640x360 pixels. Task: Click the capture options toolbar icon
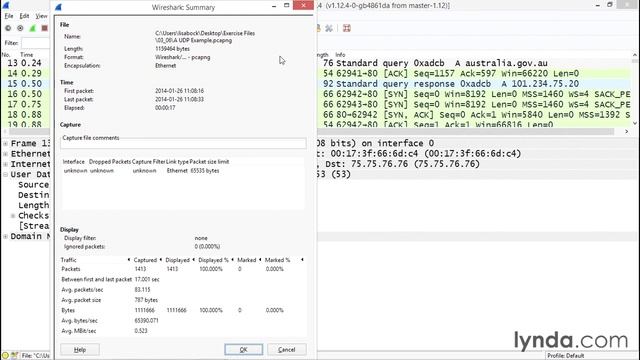pos(20,28)
